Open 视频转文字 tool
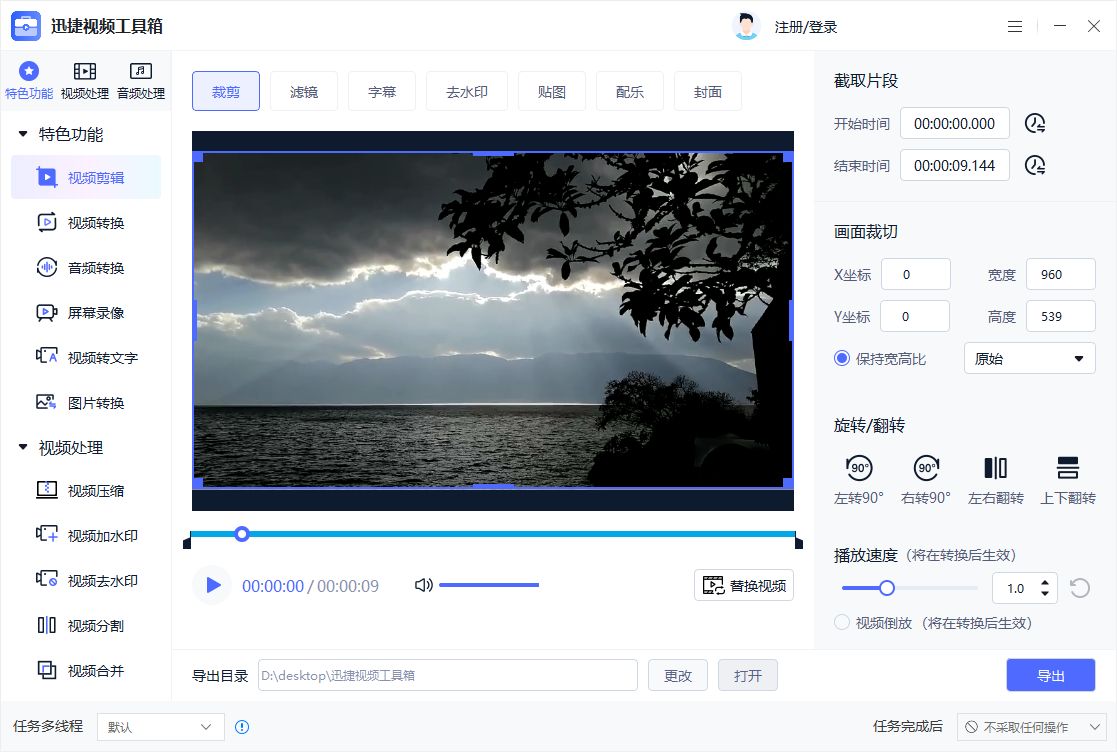The image size is (1117, 752). [86, 357]
